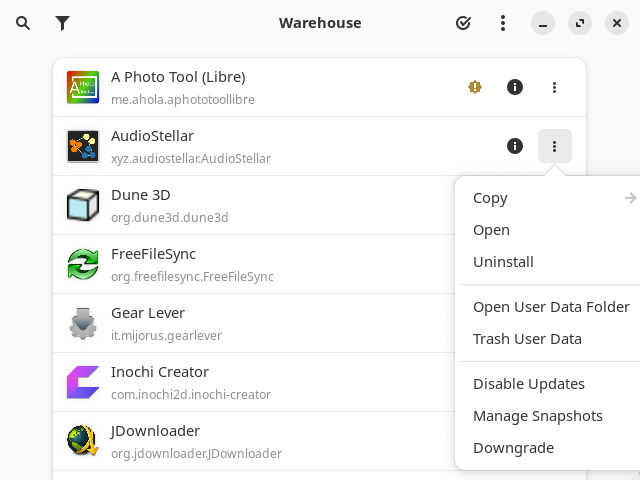Image resolution: width=640 pixels, height=480 pixels.
Task: Show info for AudioStellar
Action: point(515,146)
